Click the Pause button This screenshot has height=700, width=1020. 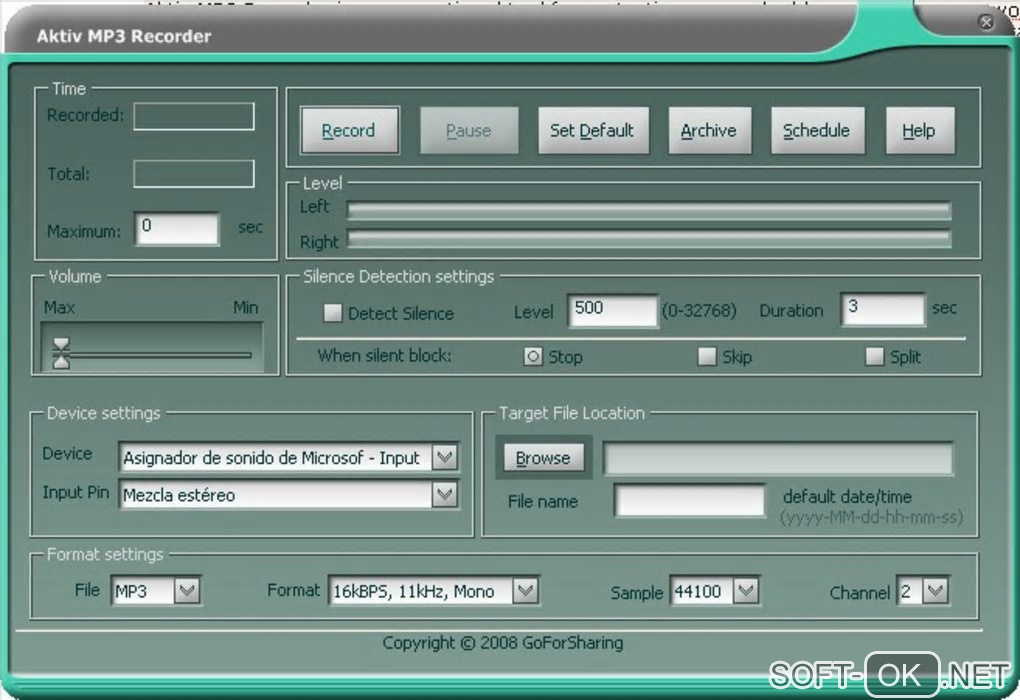(x=468, y=131)
